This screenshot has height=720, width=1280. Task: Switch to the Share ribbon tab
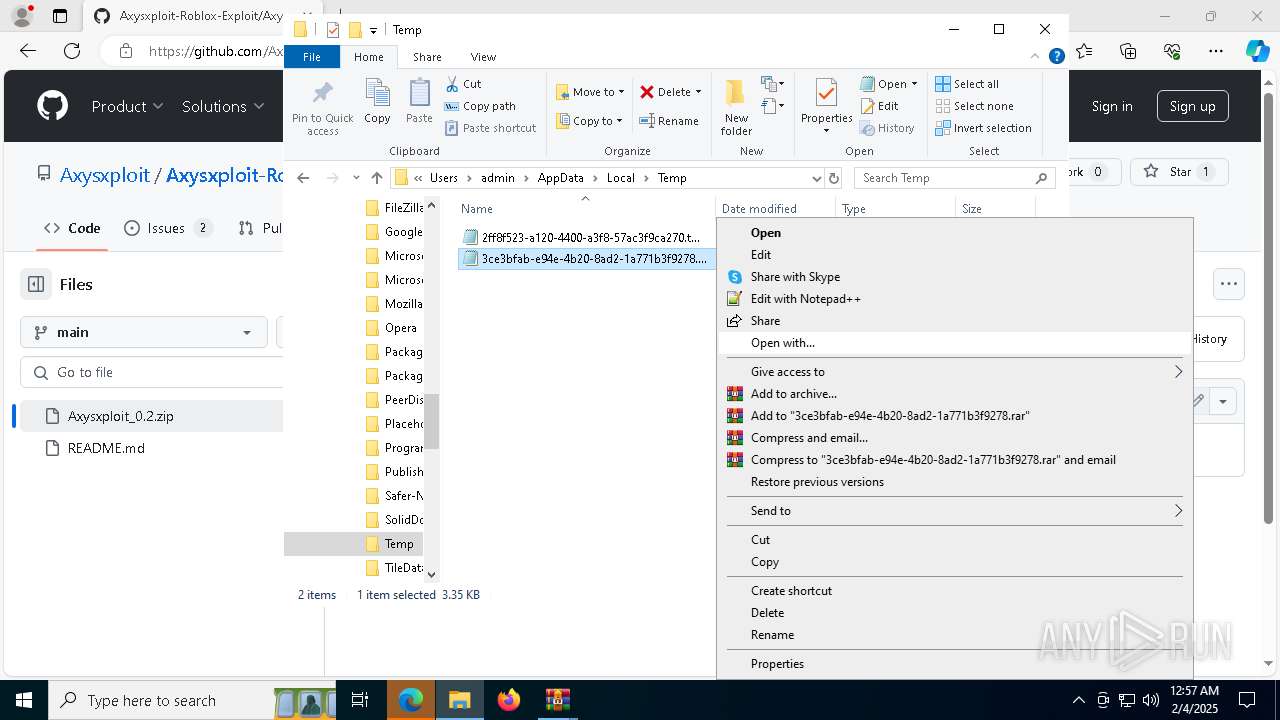point(427,57)
